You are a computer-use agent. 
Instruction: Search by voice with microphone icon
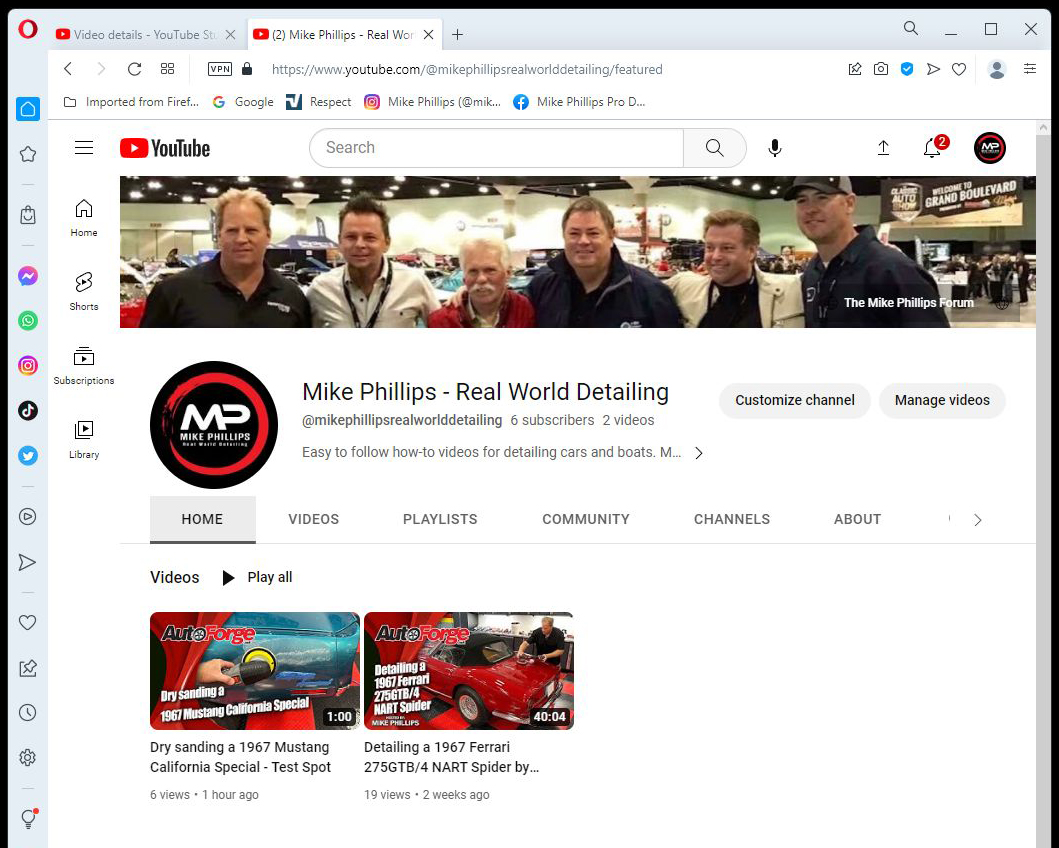[x=775, y=148]
